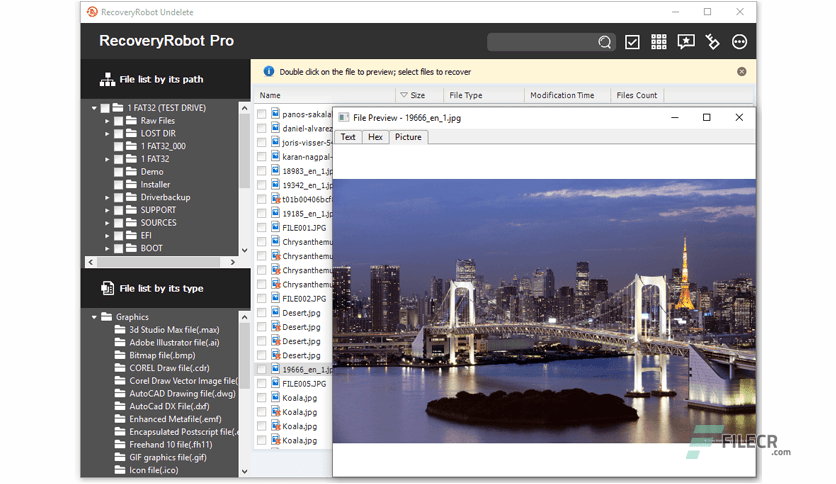The height and width of the screenshot is (484, 836).
Task: Click the GIF graphics file folder icon
Action: pos(120,457)
